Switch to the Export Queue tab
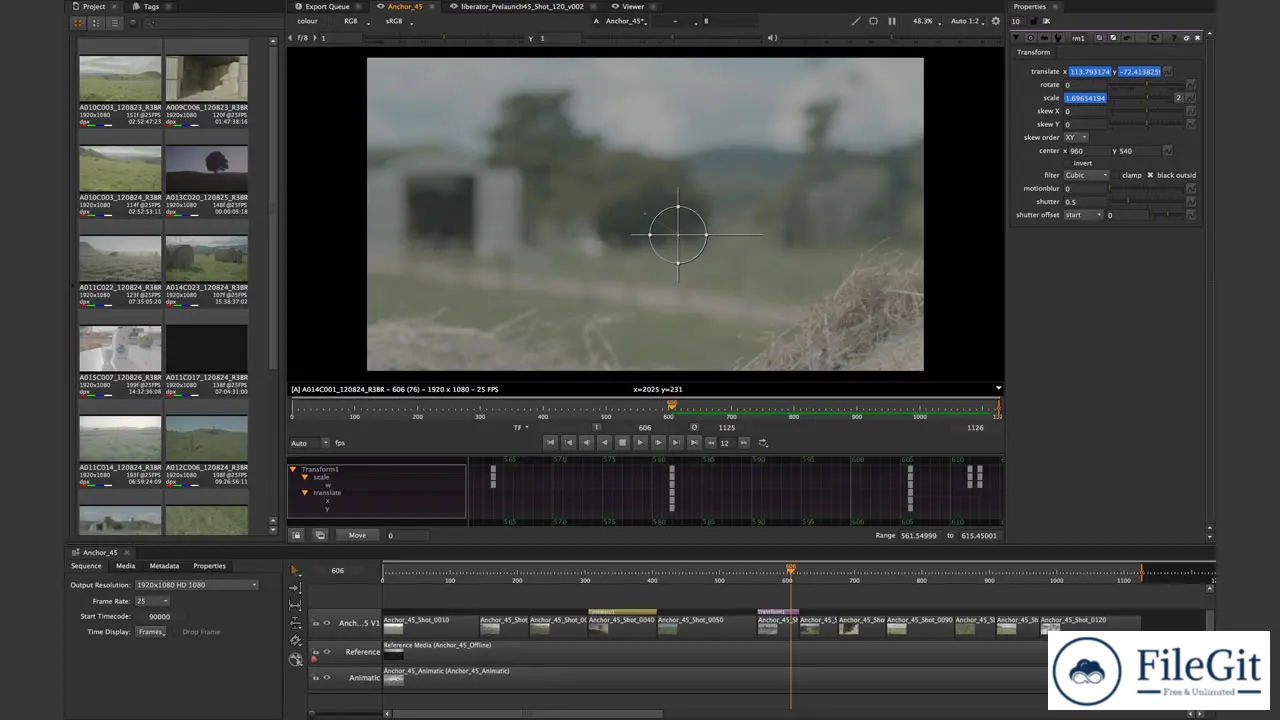 (x=327, y=6)
